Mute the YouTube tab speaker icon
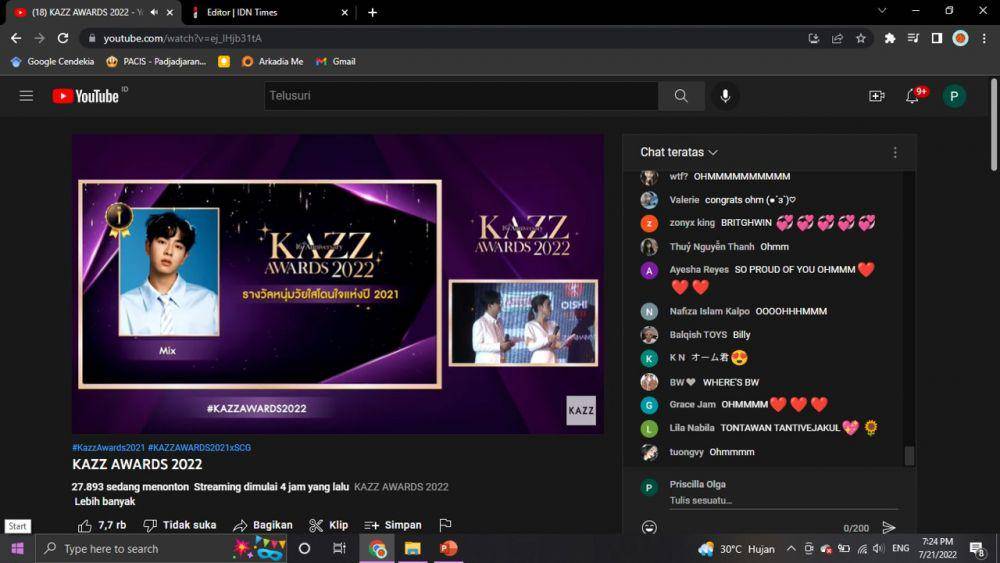The image size is (1000, 563). coord(154,12)
